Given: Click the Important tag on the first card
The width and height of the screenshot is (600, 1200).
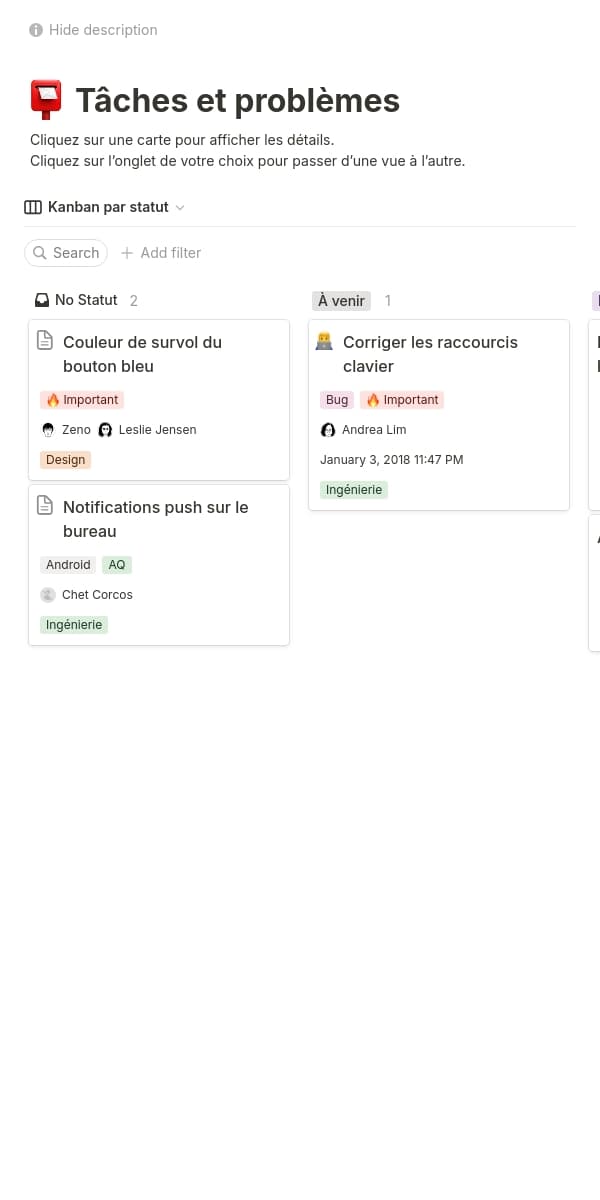Looking at the screenshot, I should (81, 399).
